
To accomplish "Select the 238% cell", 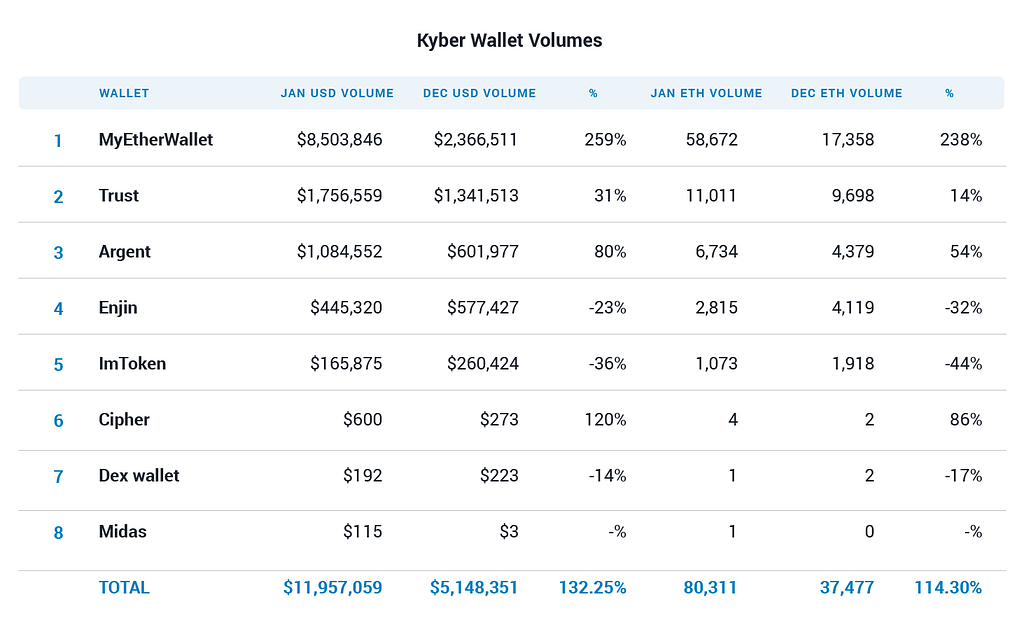I will (x=961, y=140).
